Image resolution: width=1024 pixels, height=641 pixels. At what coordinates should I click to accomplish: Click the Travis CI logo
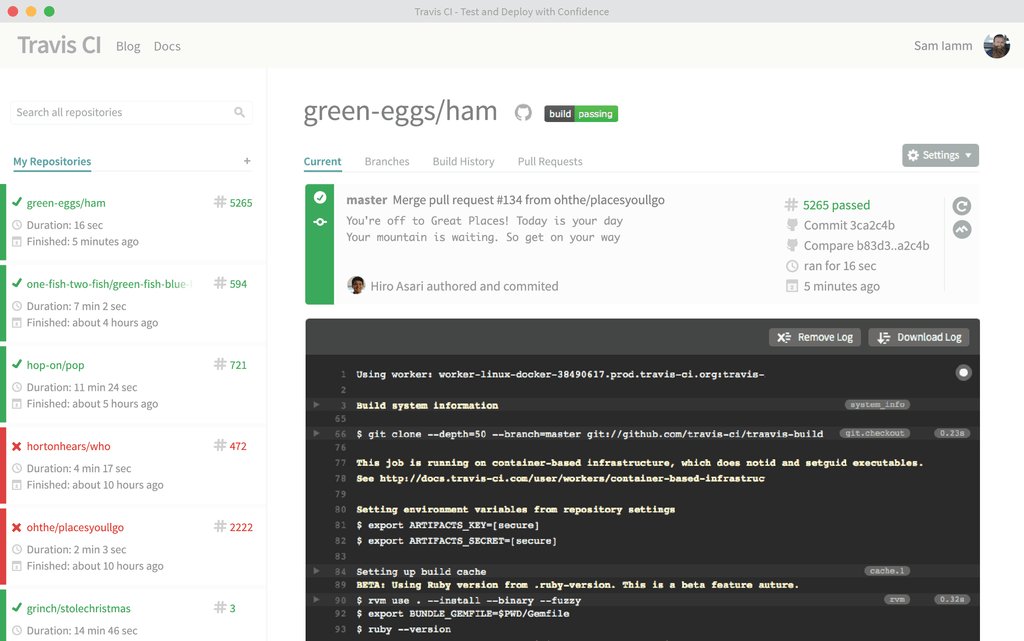[x=59, y=45]
